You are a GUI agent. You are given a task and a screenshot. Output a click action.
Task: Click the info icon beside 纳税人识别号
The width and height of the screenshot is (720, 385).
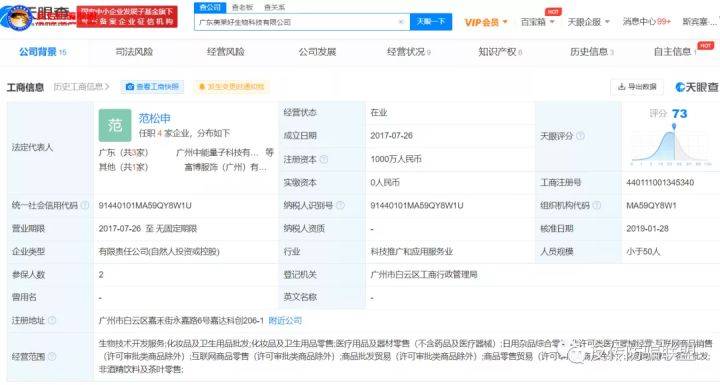coord(340,205)
